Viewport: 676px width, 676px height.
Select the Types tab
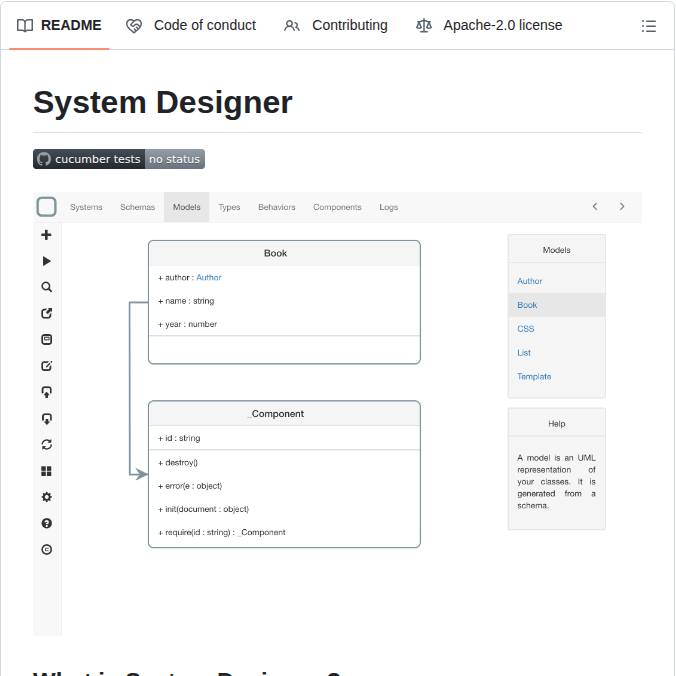point(229,207)
